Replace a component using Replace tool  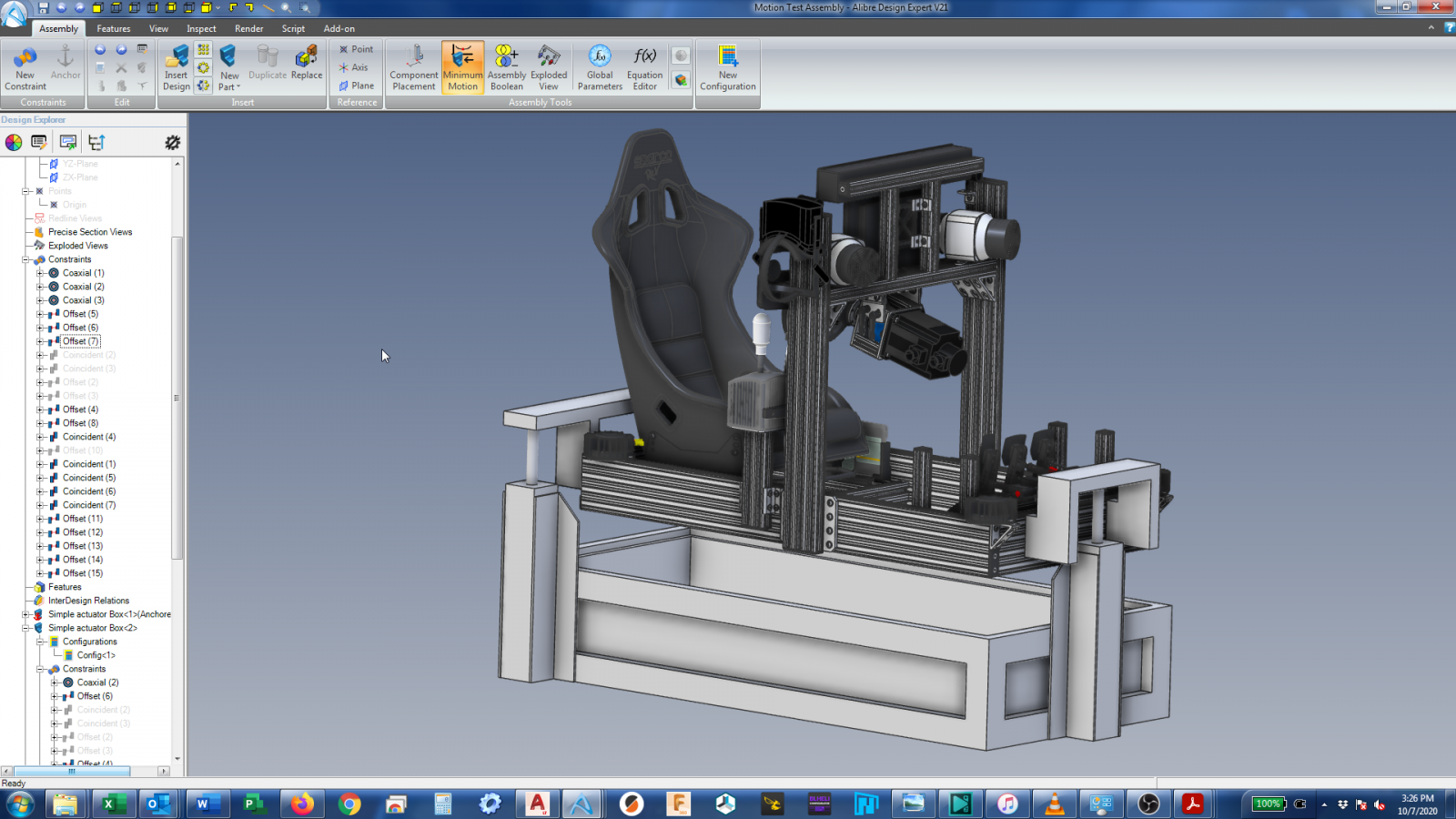(x=307, y=64)
